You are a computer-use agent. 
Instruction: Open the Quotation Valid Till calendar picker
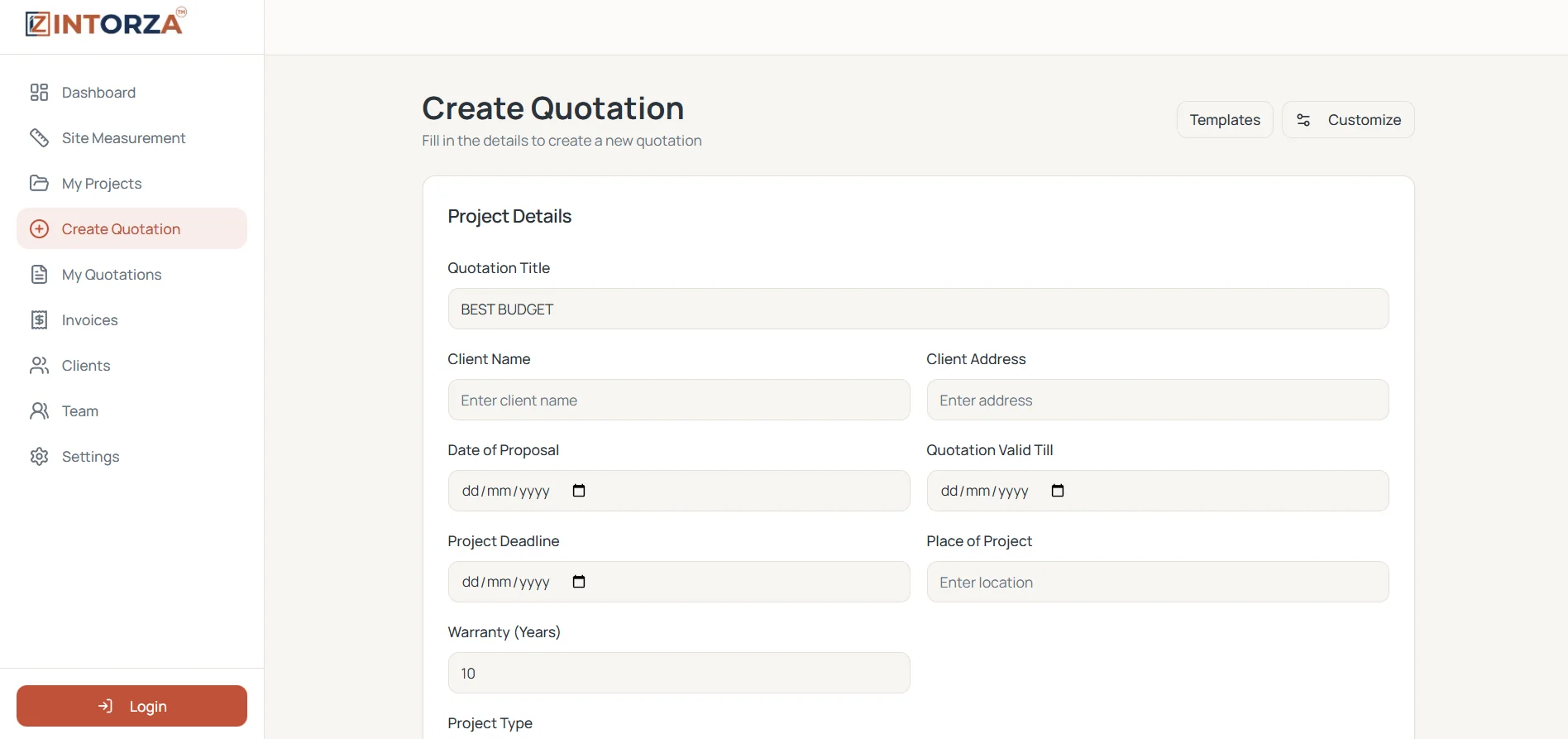coord(1058,491)
